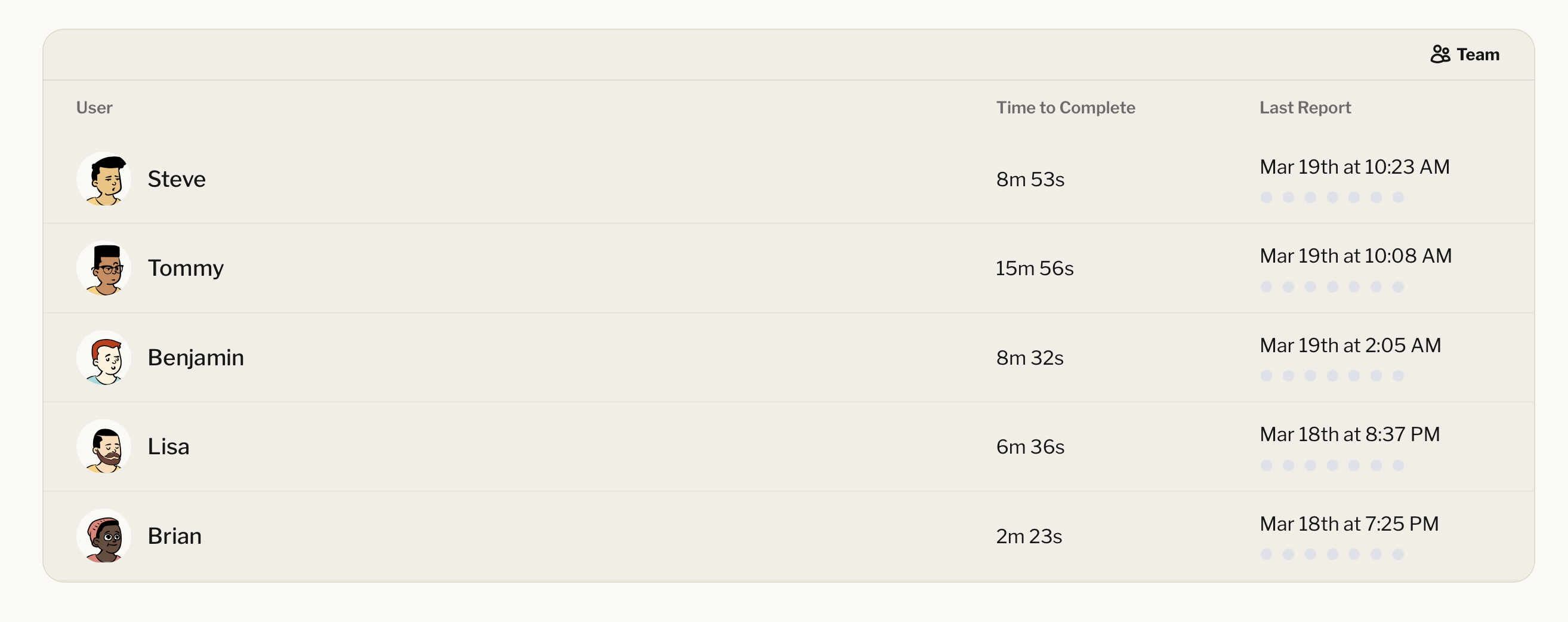The width and height of the screenshot is (1568, 622).
Task: Click Lisa's bearded avatar
Action: coord(104,447)
